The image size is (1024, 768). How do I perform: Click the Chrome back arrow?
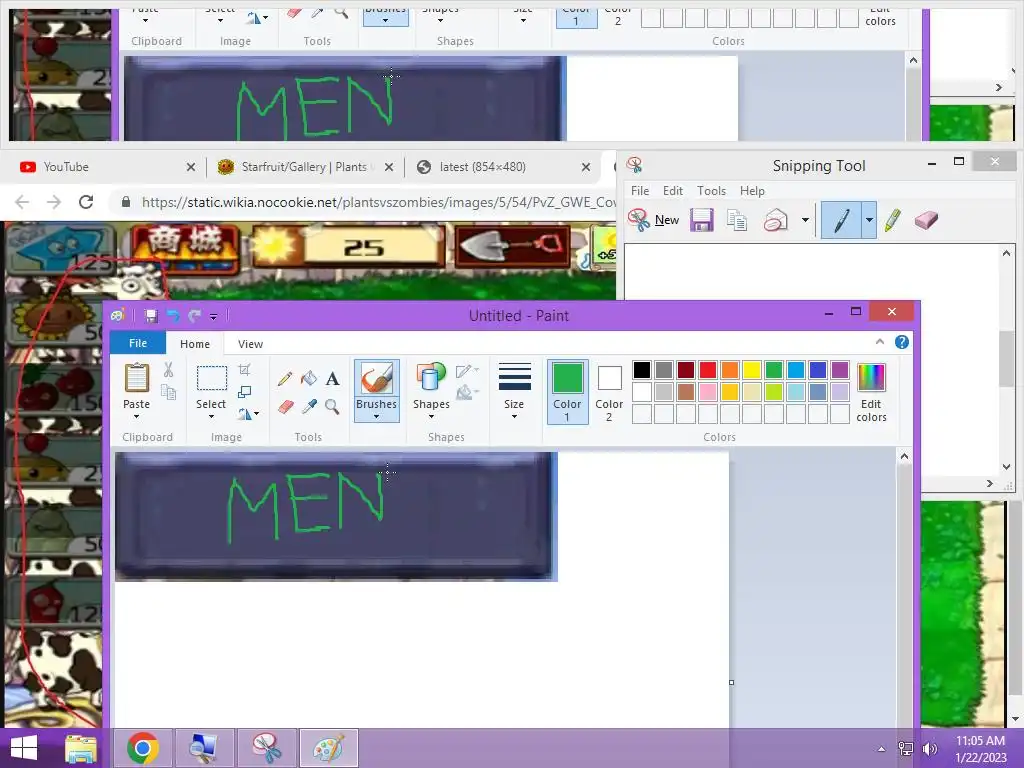(22, 202)
